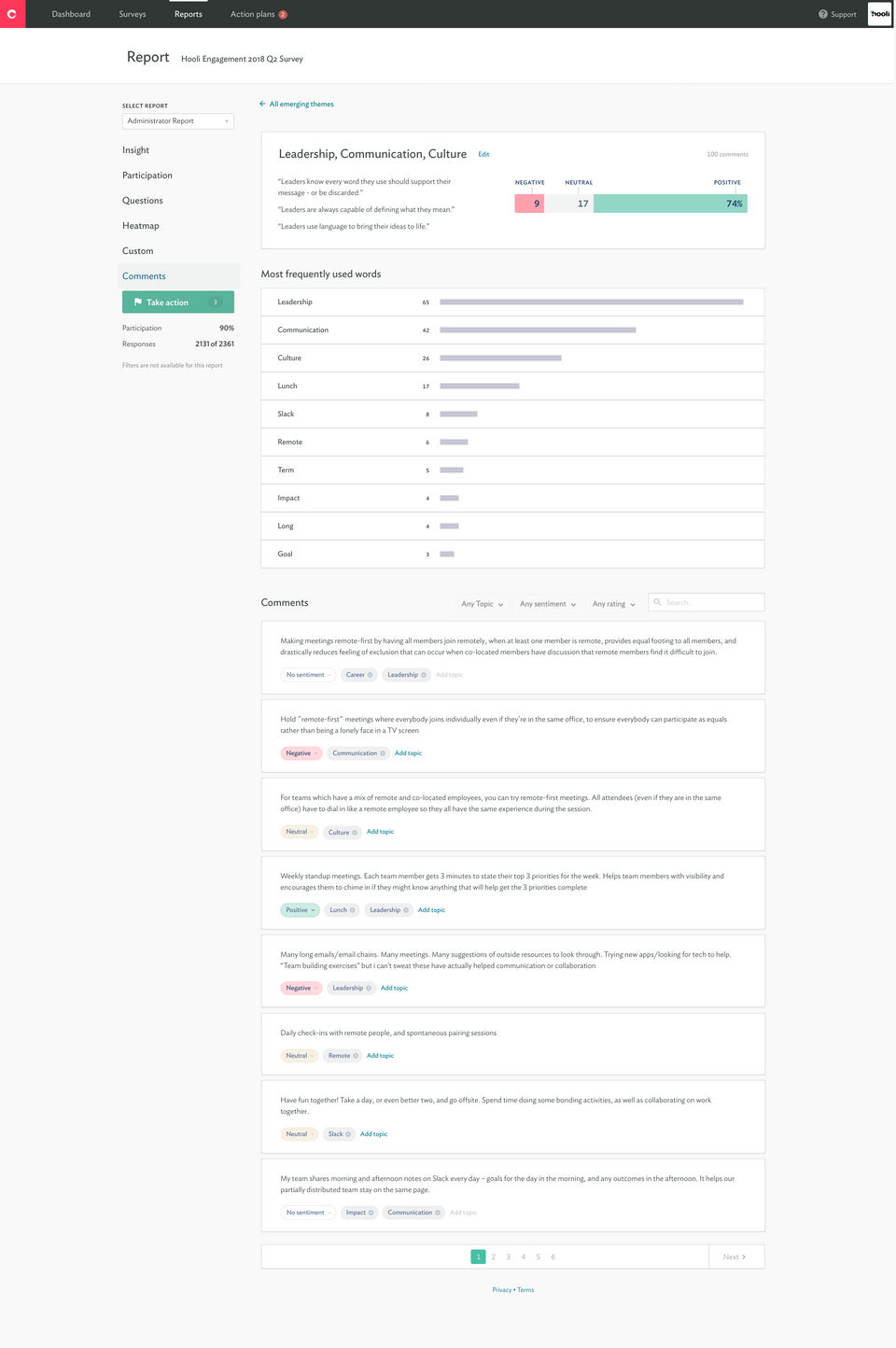Click the flag icon on Take action
Image resolution: width=896 pixels, height=1348 pixels.
coord(138,302)
